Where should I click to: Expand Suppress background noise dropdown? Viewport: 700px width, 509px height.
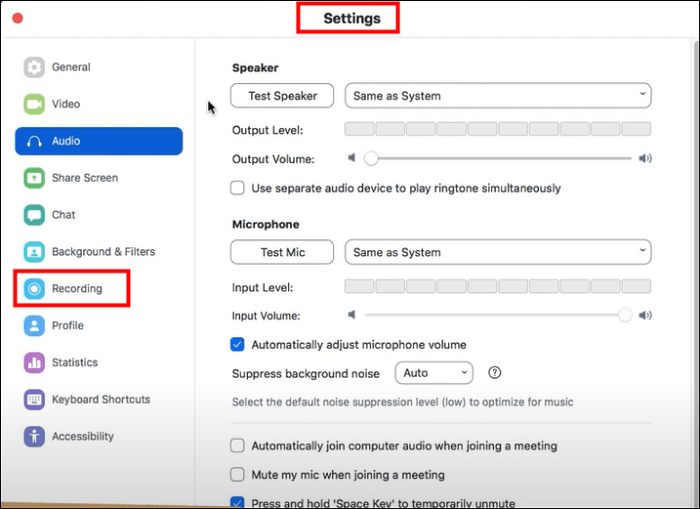435,373
